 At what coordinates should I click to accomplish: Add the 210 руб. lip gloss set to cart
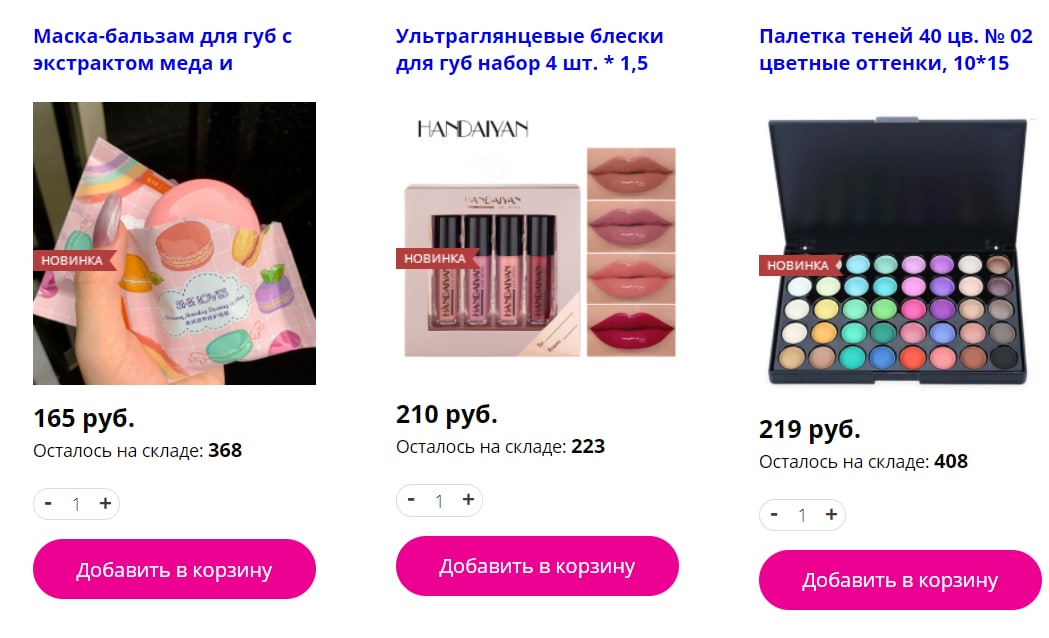click(x=537, y=566)
